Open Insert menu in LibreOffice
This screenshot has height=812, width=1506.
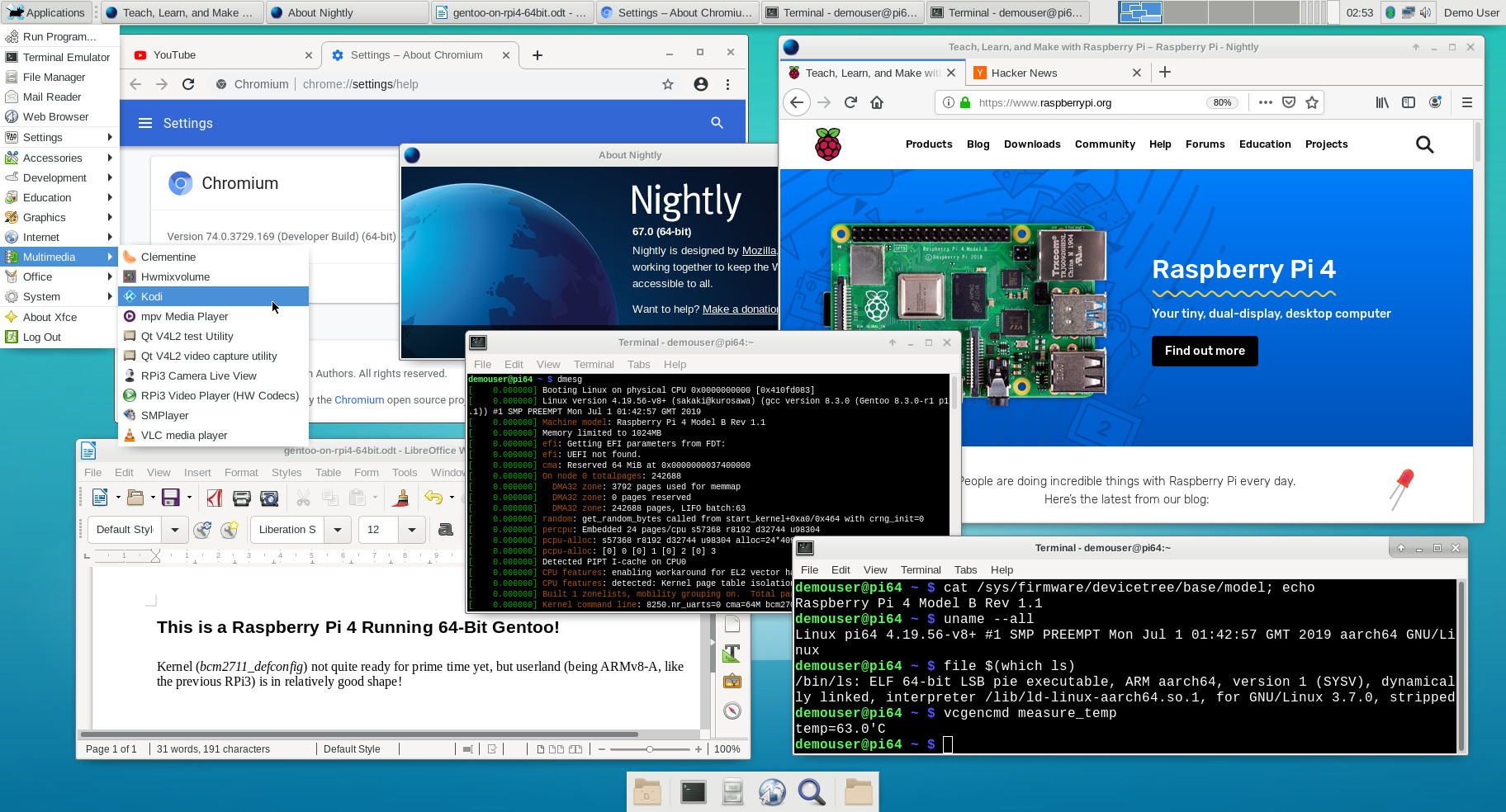coord(197,472)
